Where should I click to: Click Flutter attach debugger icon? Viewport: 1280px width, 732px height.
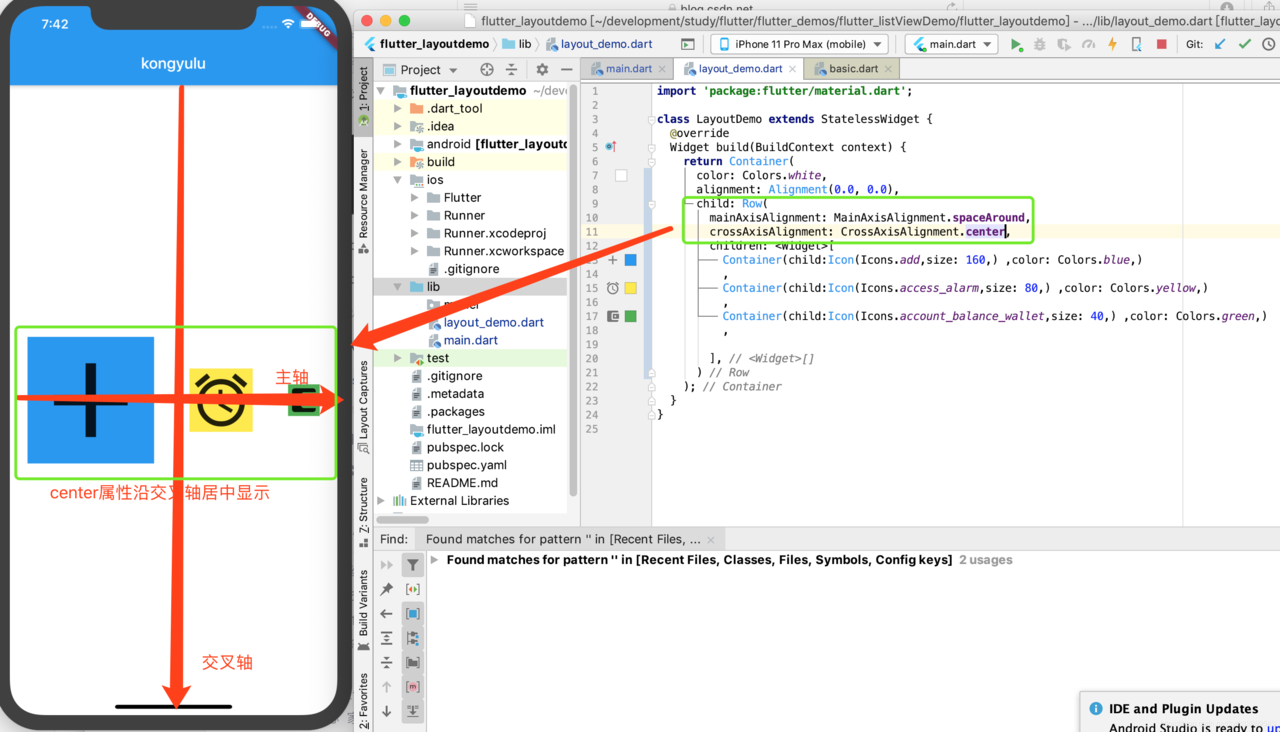click(x=1137, y=44)
